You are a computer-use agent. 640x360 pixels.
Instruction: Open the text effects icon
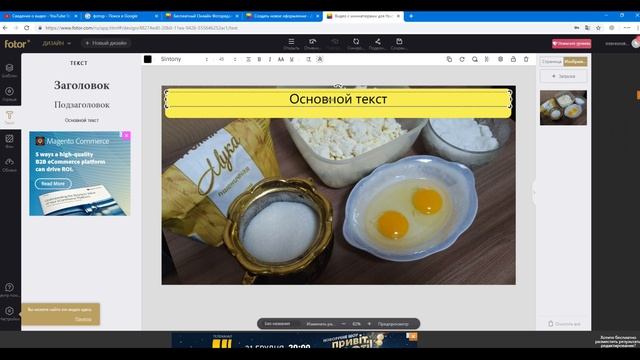[320, 59]
